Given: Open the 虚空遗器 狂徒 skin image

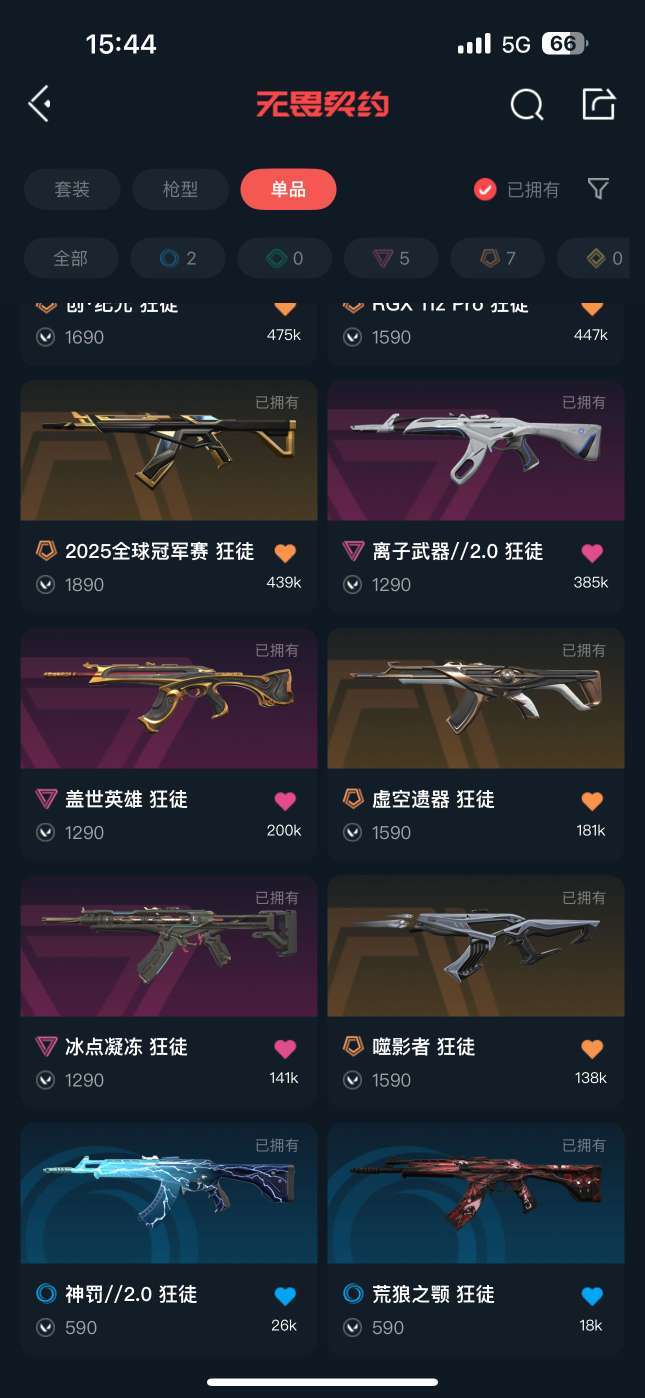Looking at the screenshot, I should coord(476,698).
